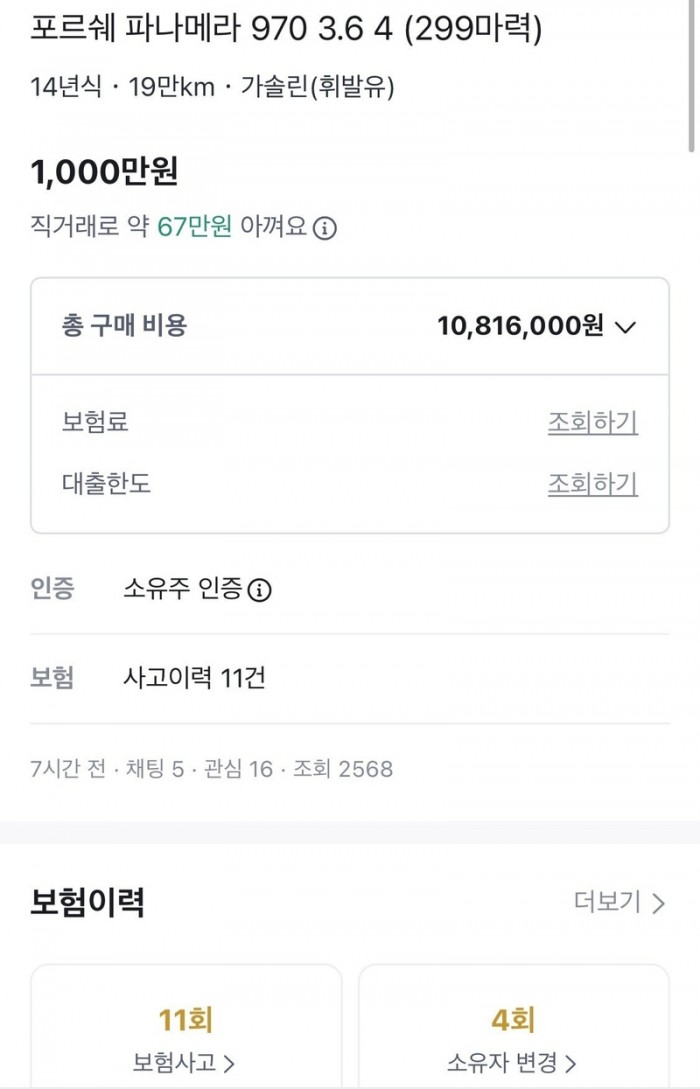Tap the 관심 16 count

238,769
